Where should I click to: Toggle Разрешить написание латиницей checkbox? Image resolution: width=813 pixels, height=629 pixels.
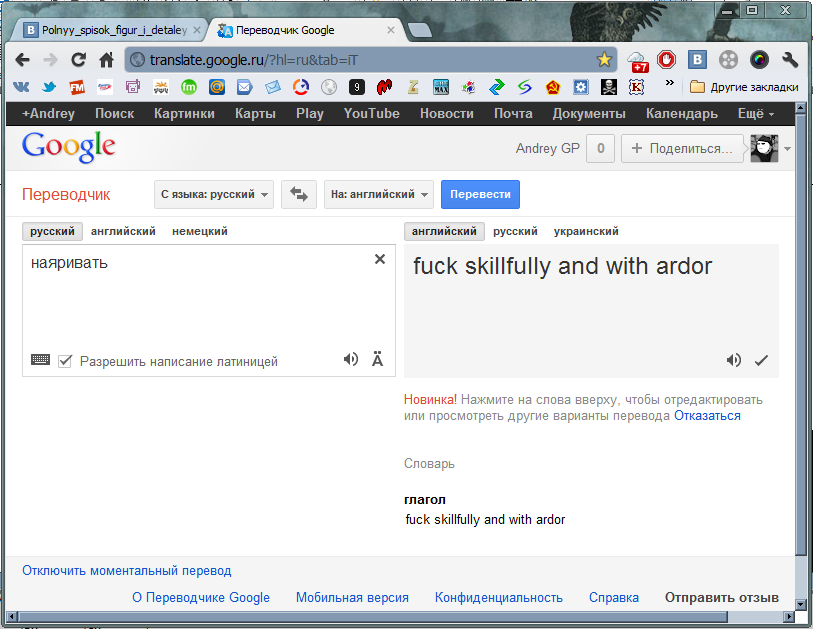pos(65,361)
